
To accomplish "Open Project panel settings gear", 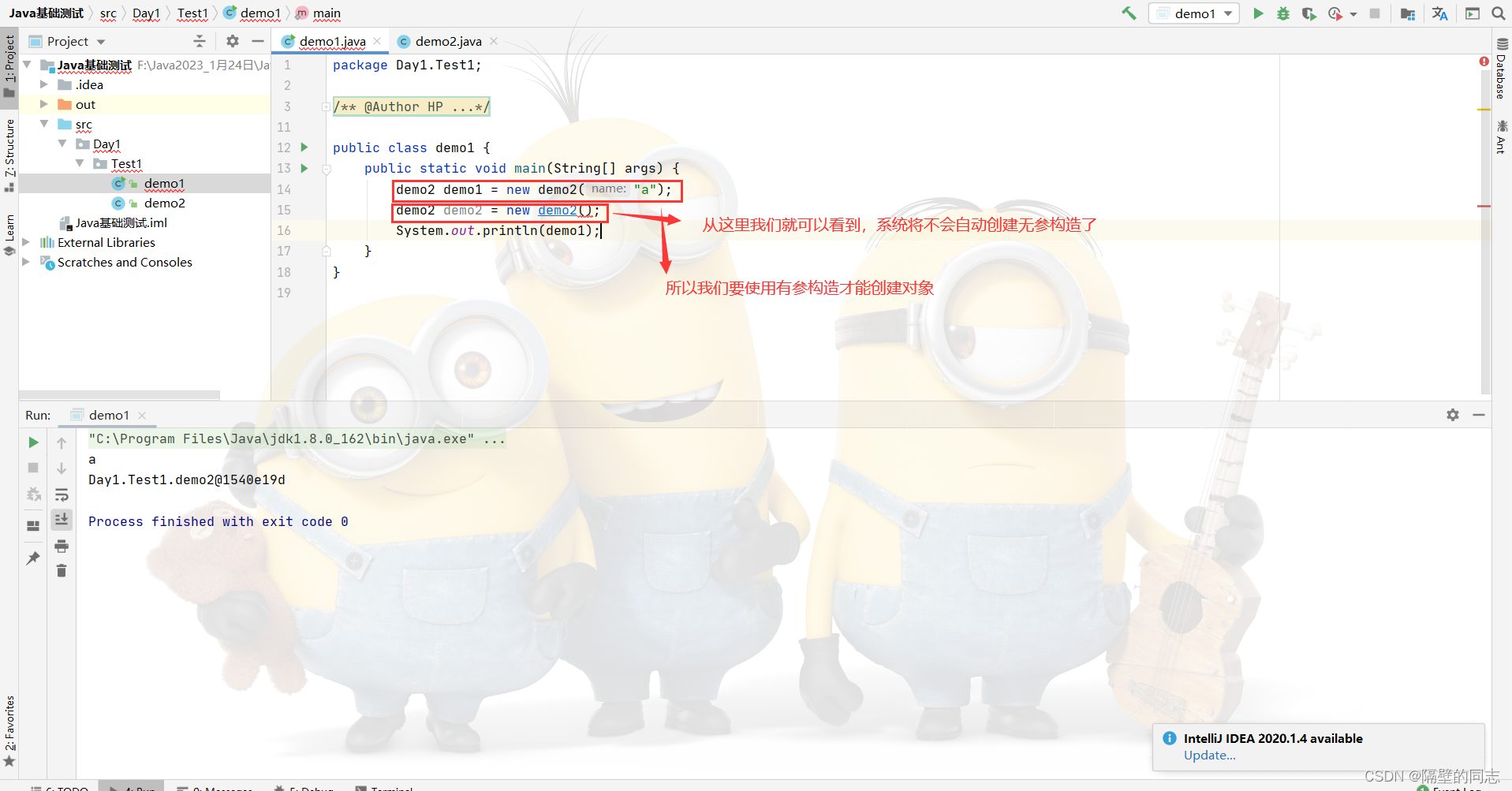I will click(x=233, y=41).
